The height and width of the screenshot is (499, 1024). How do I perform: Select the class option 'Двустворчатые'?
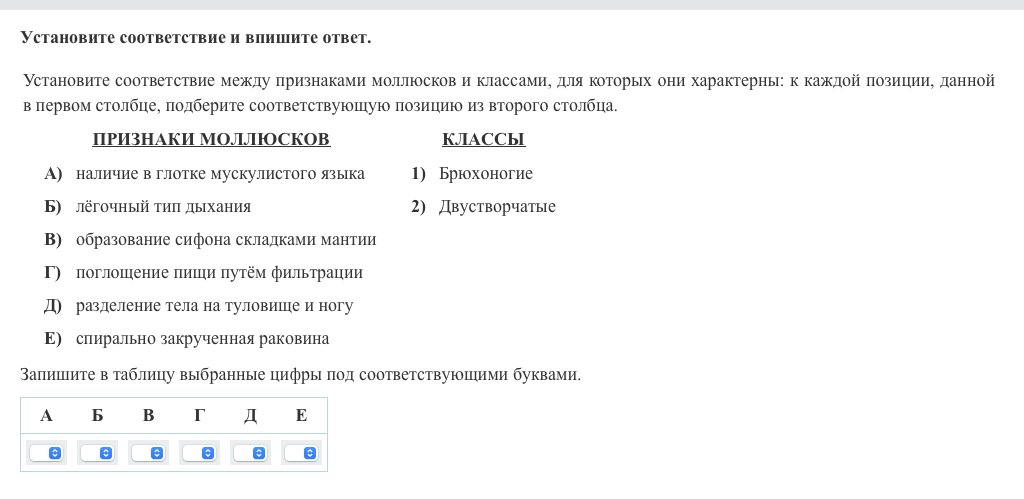497,207
